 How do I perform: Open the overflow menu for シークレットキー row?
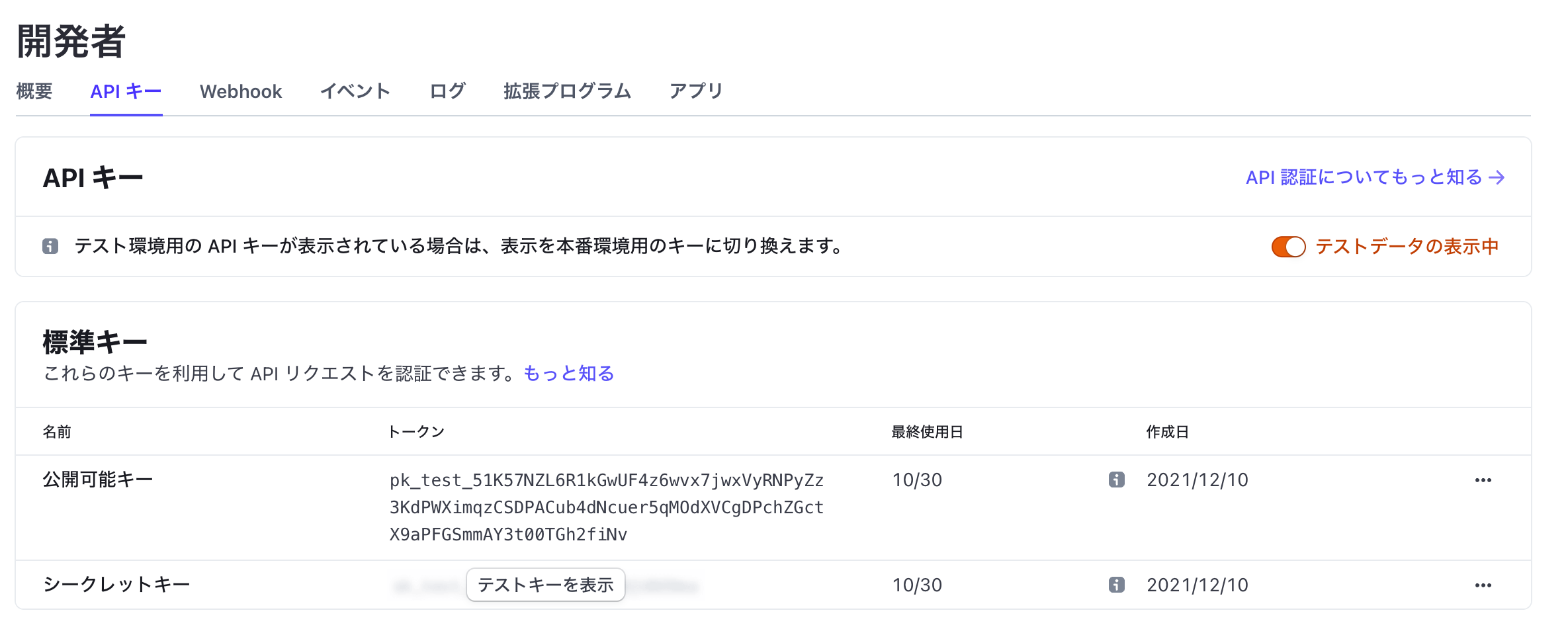tap(1484, 585)
